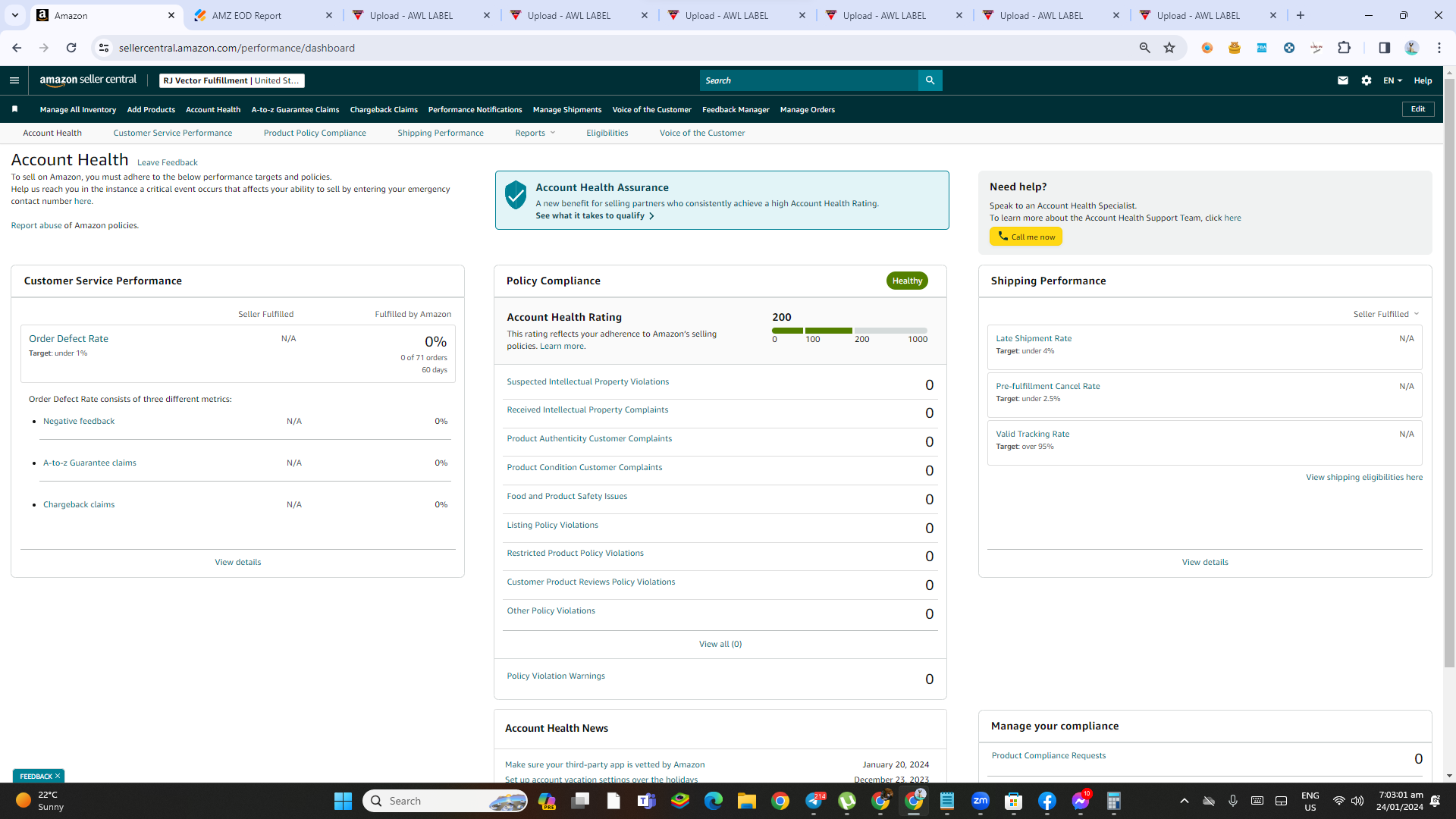The width and height of the screenshot is (1456, 819).
Task: Click the Windows taskbar Search box
Action: tap(445, 801)
